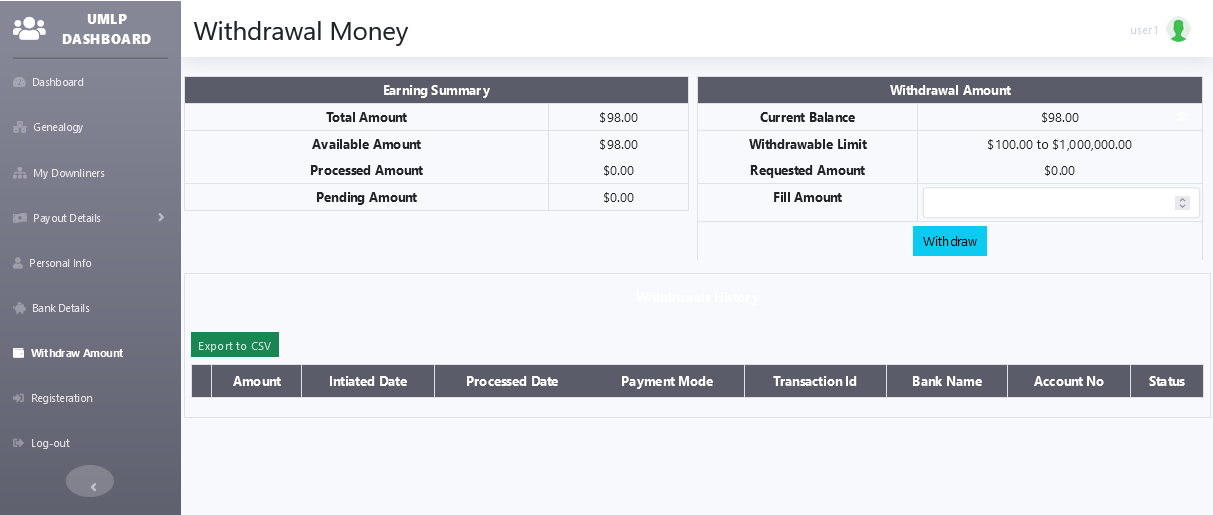This screenshot has height=515, width=1213.
Task: Click the Status column header
Action: coord(1166,381)
